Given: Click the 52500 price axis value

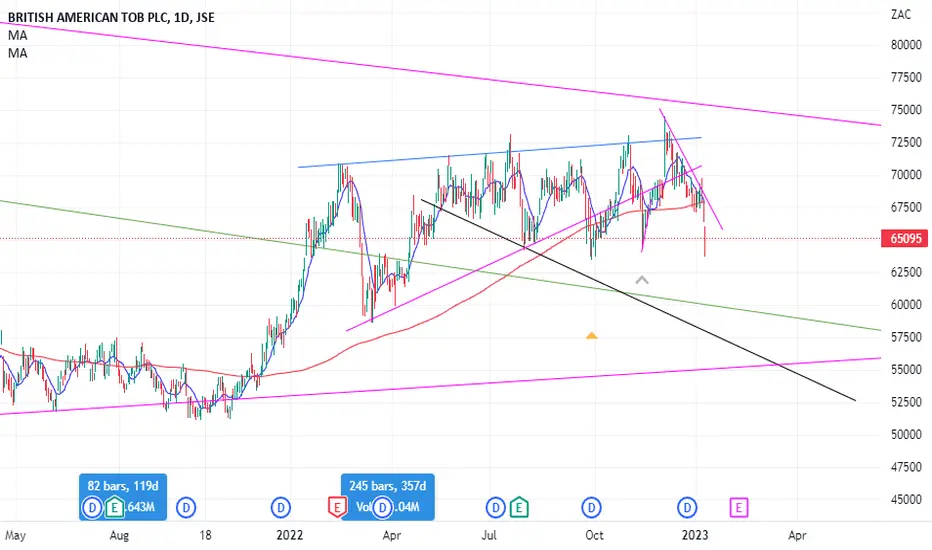Looking at the screenshot, I should pyautogui.click(x=906, y=402).
